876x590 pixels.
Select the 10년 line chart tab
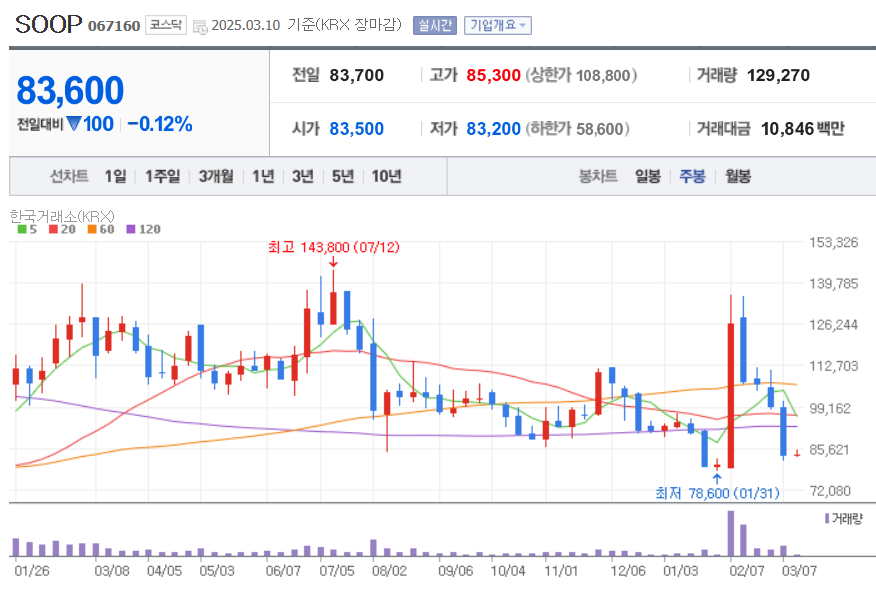tap(387, 177)
